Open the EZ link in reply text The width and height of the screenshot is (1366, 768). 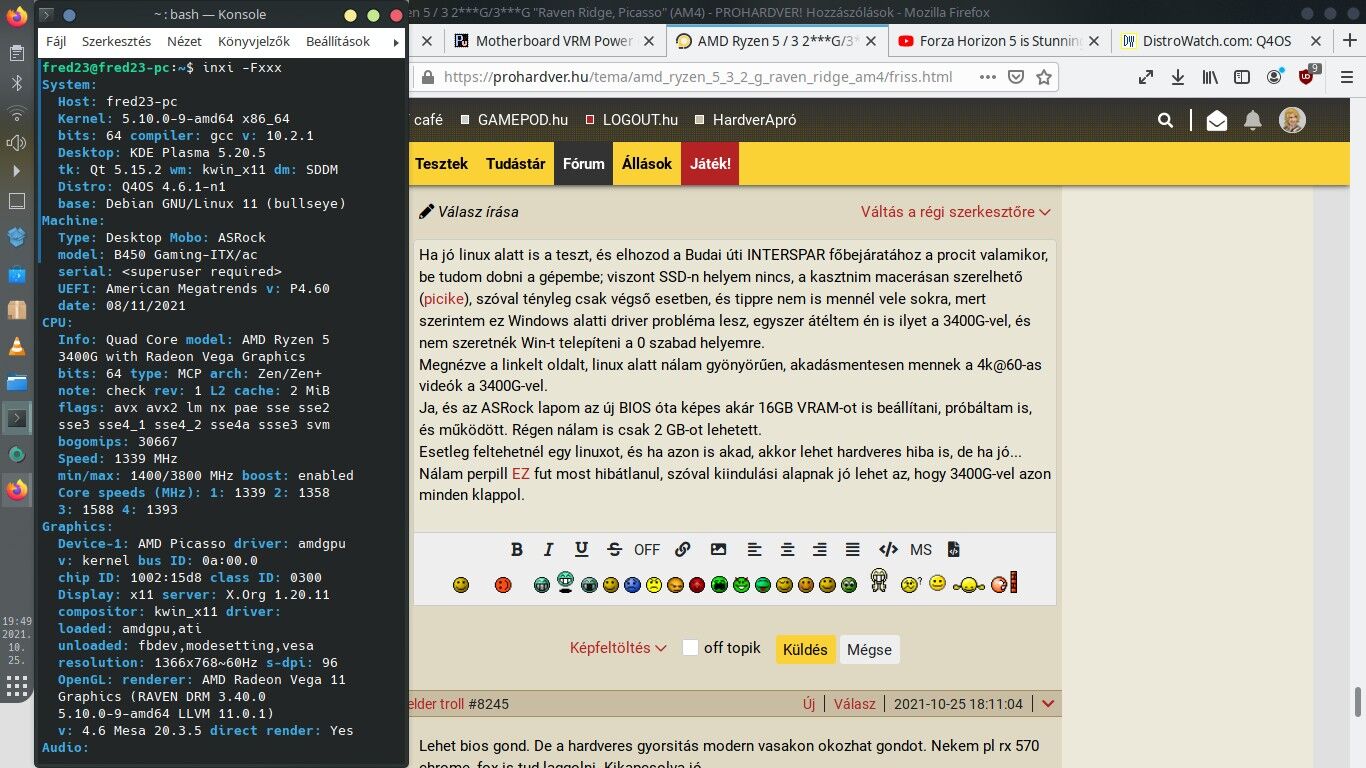click(521, 473)
